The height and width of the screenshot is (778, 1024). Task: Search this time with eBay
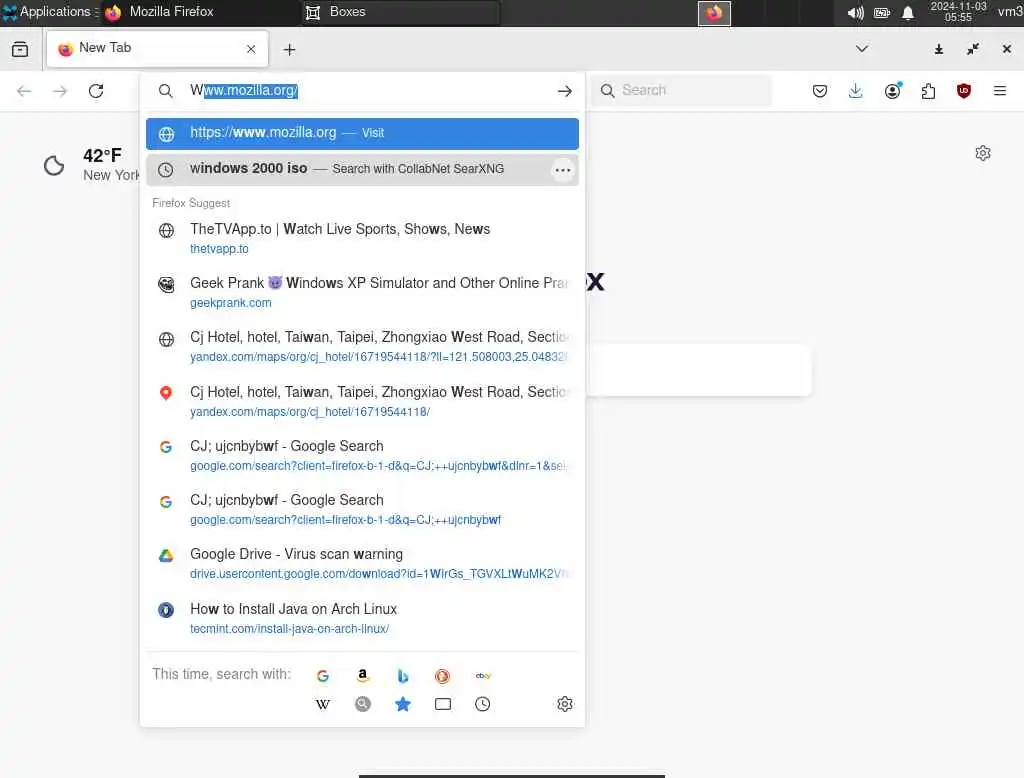pyautogui.click(x=483, y=676)
